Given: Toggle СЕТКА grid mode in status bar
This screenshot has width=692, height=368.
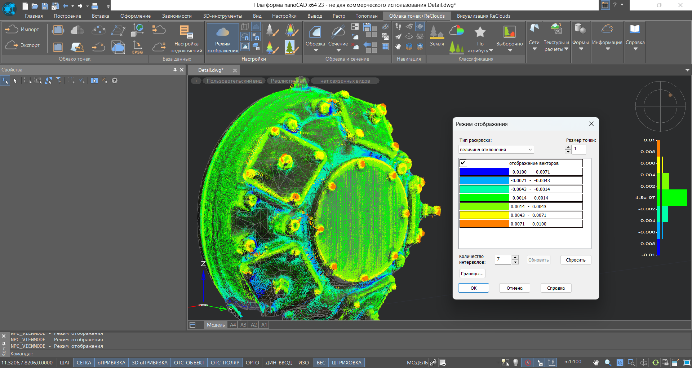Looking at the screenshot, I should (x=84, y=363).
